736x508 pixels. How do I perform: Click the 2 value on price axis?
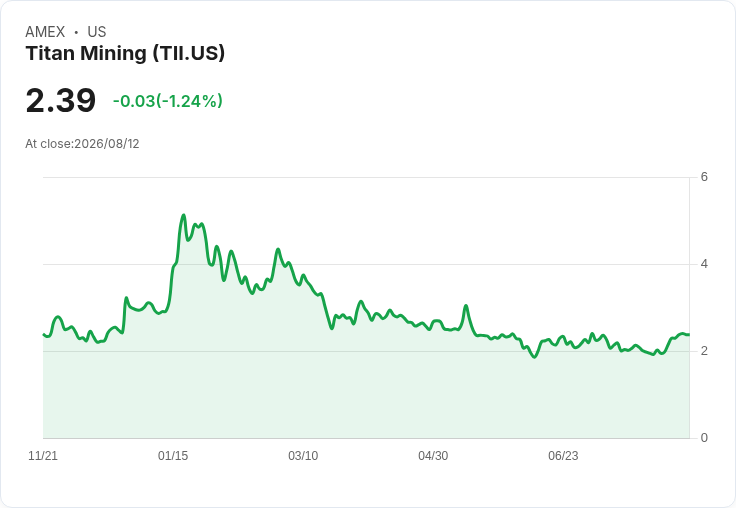point(704,351)
